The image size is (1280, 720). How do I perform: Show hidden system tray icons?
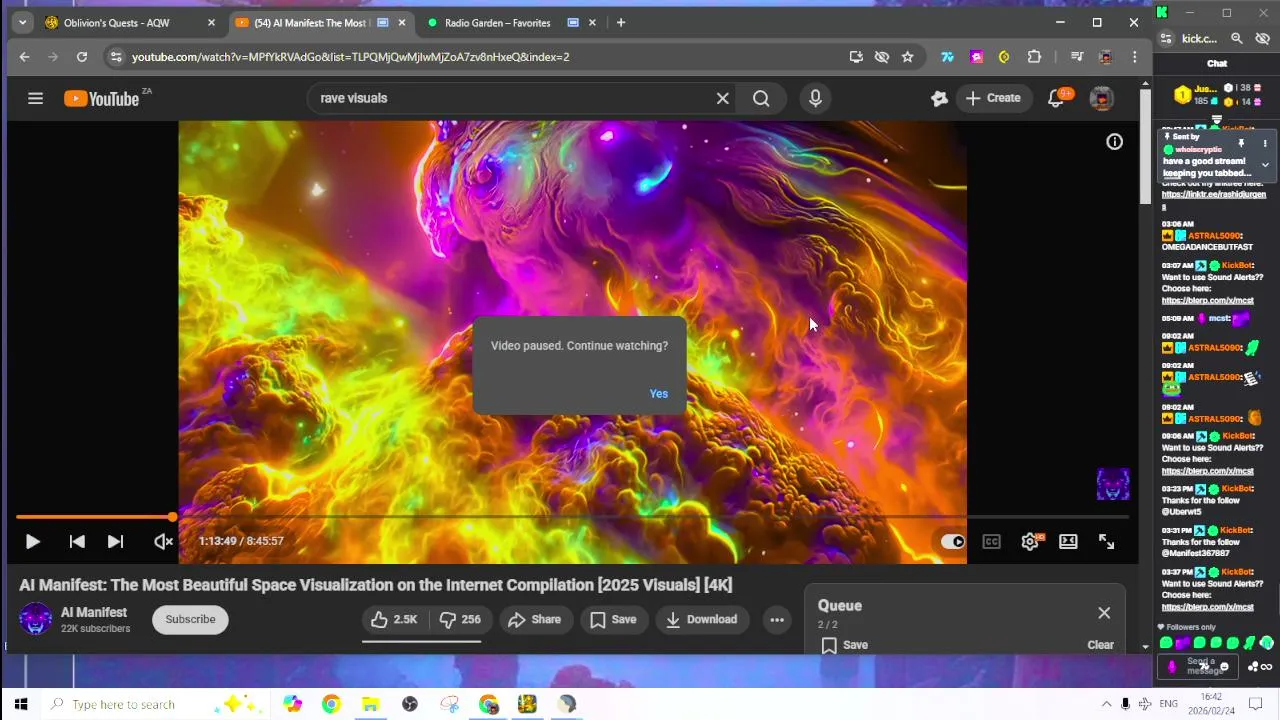(1106, 704)
